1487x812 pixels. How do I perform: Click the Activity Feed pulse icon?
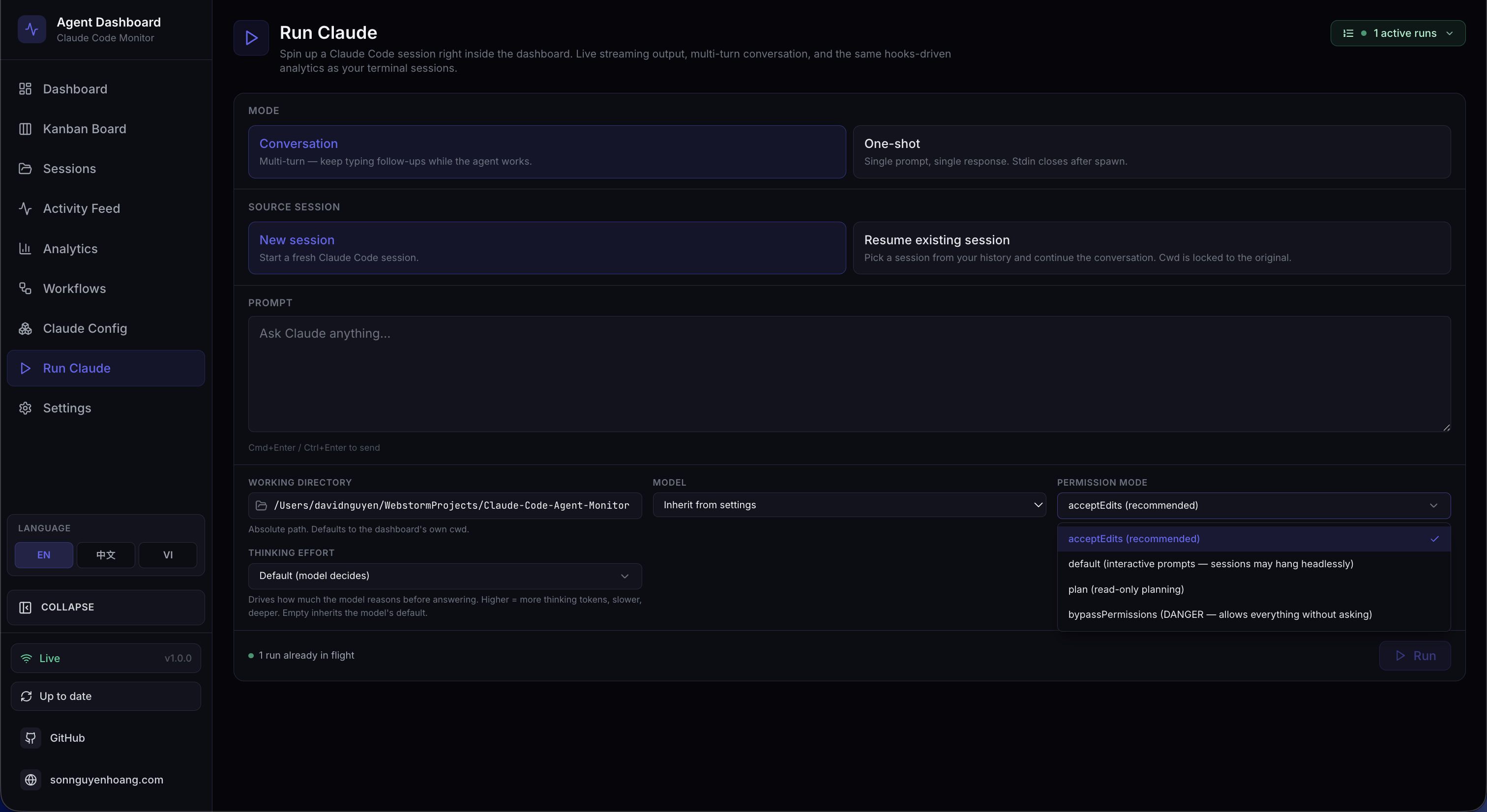click(x=25, y=208)
